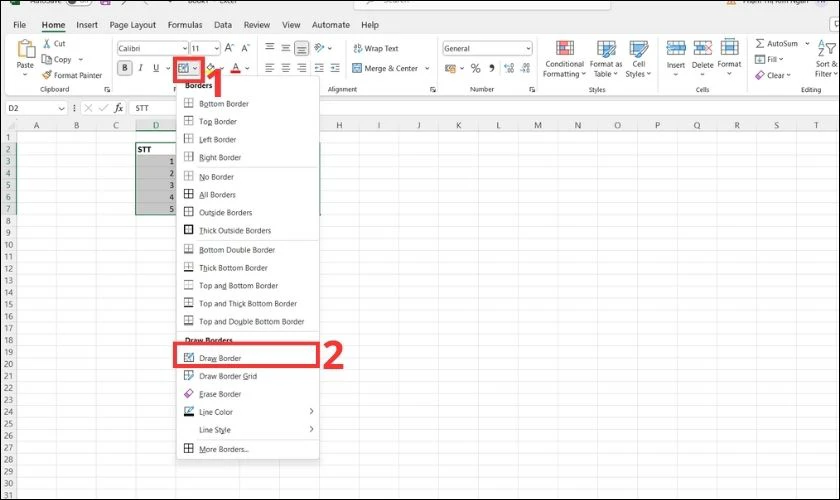Toggle Italic formatting

(x=140, y=68)
